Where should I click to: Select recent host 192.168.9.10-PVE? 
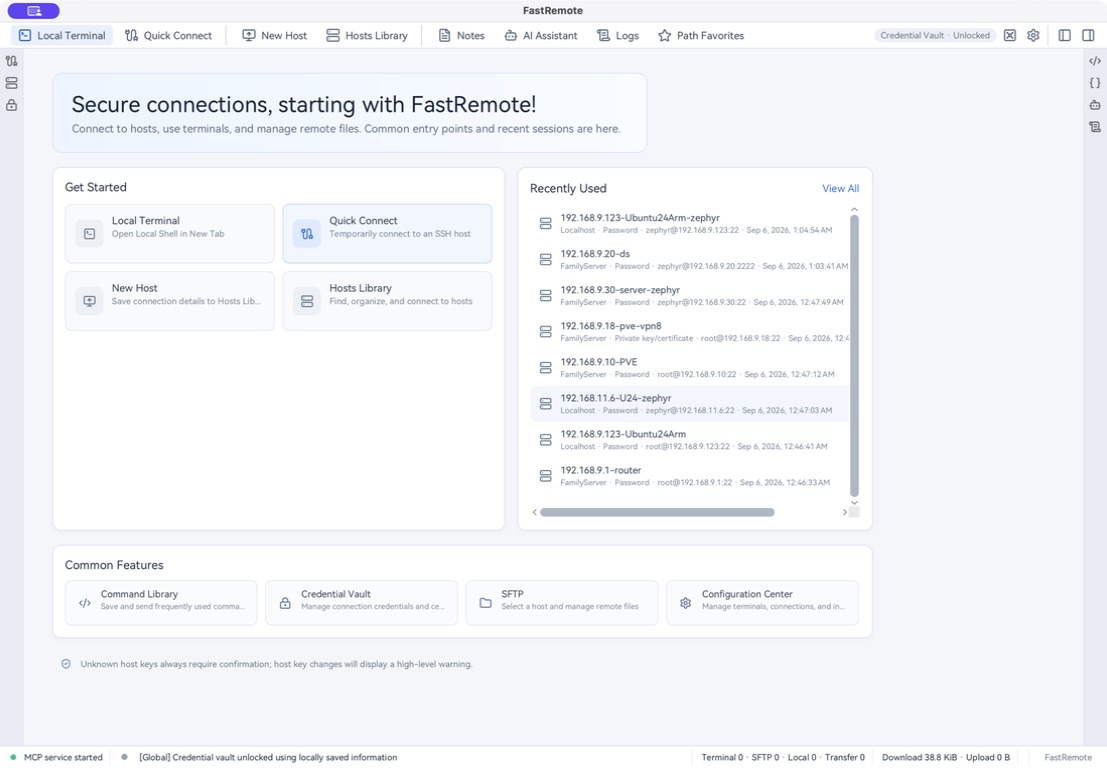(689, 368)
